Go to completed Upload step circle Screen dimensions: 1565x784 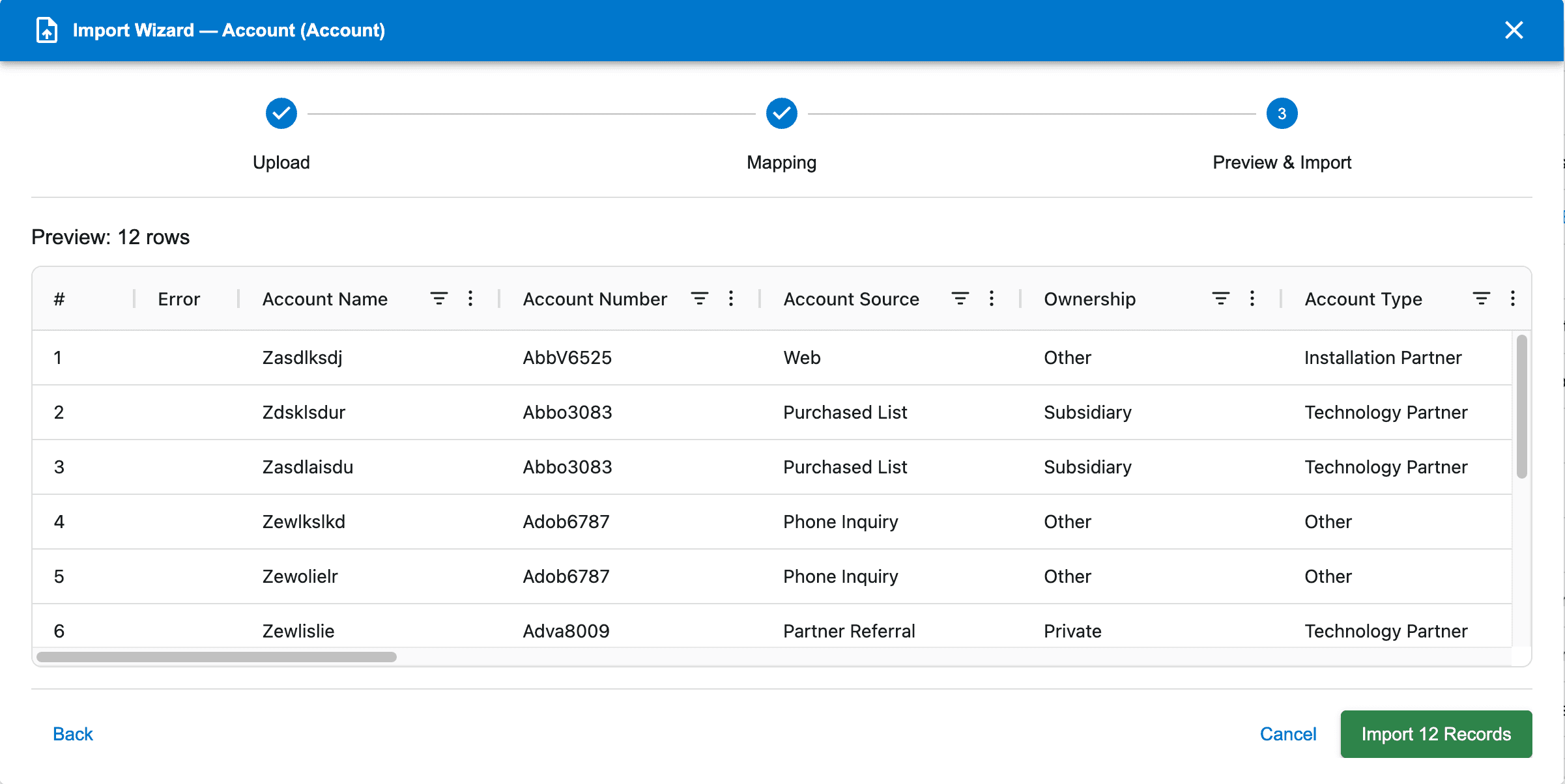coord(281,114)
